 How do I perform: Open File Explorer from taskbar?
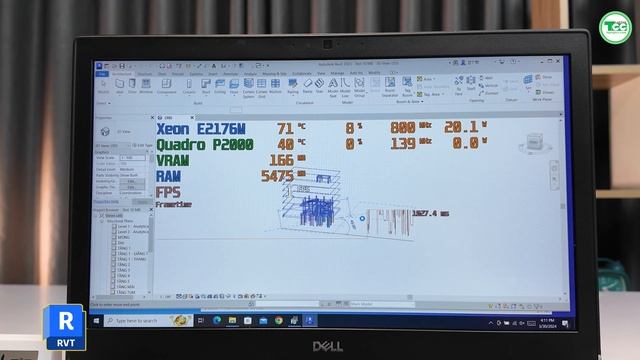click(x=232, y=320)
